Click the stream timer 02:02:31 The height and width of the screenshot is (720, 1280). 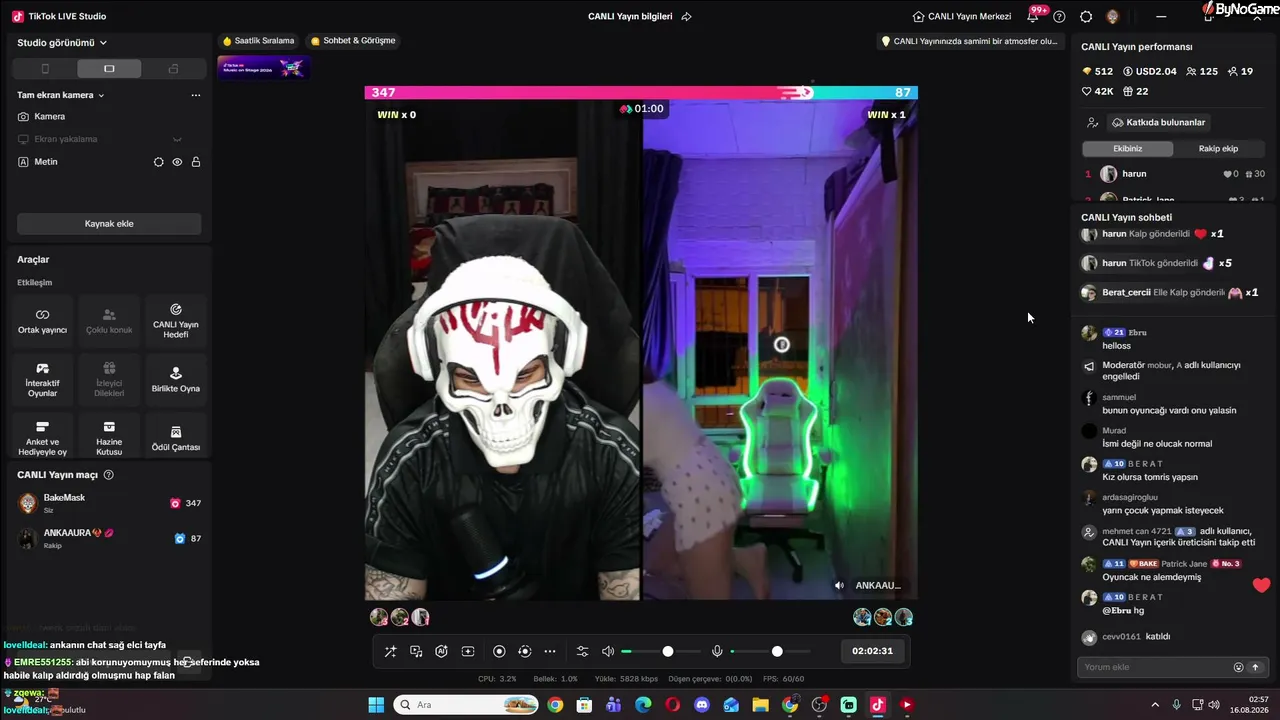tap(872, 651)
